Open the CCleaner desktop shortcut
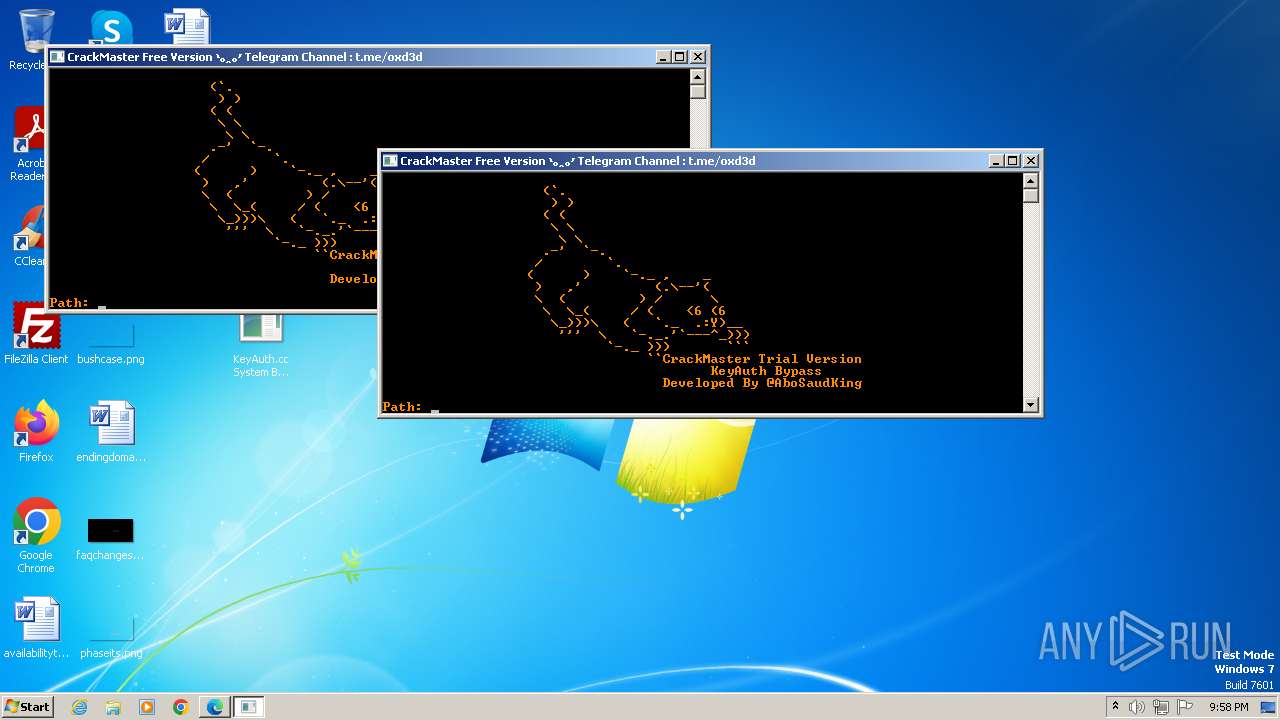 (x=29, y=236)
